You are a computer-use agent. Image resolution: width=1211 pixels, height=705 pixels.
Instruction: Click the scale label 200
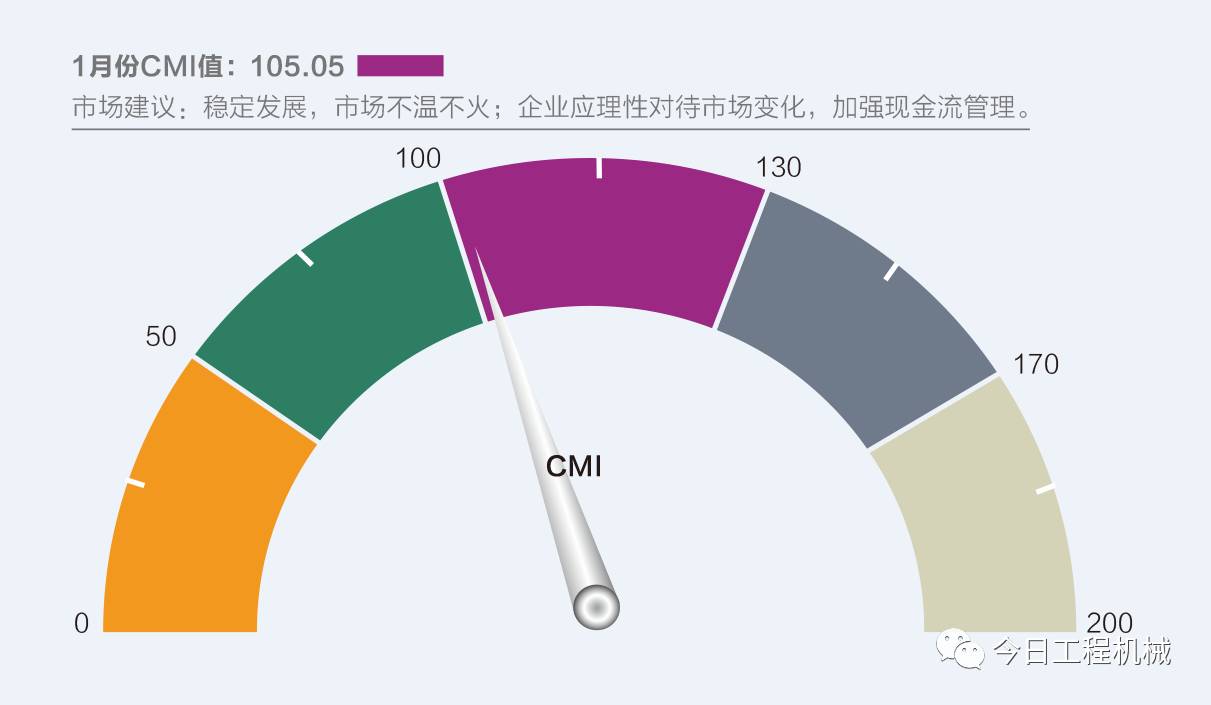pyautogui.click(x=1109, y=623)
